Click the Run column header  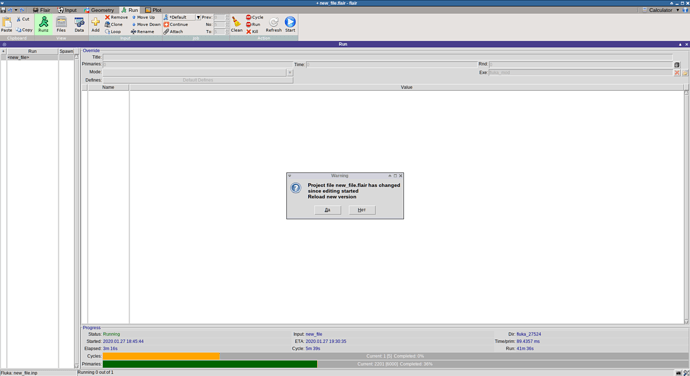click(x=33, y=51)
